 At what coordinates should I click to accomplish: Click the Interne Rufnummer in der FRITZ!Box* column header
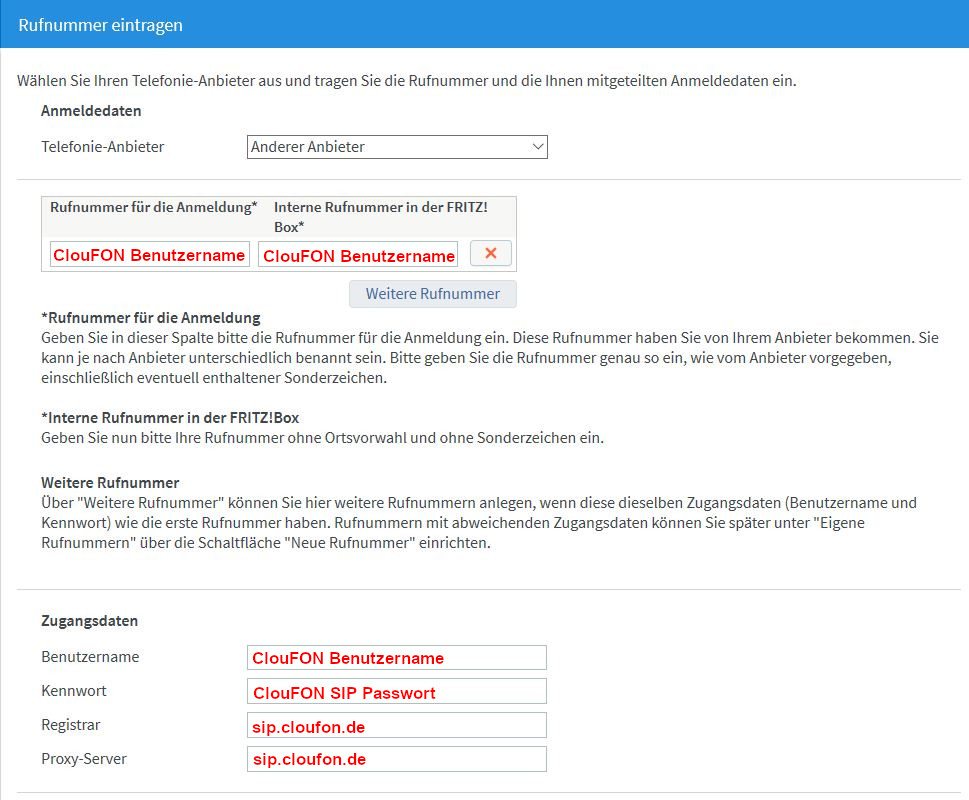(381, 217)
